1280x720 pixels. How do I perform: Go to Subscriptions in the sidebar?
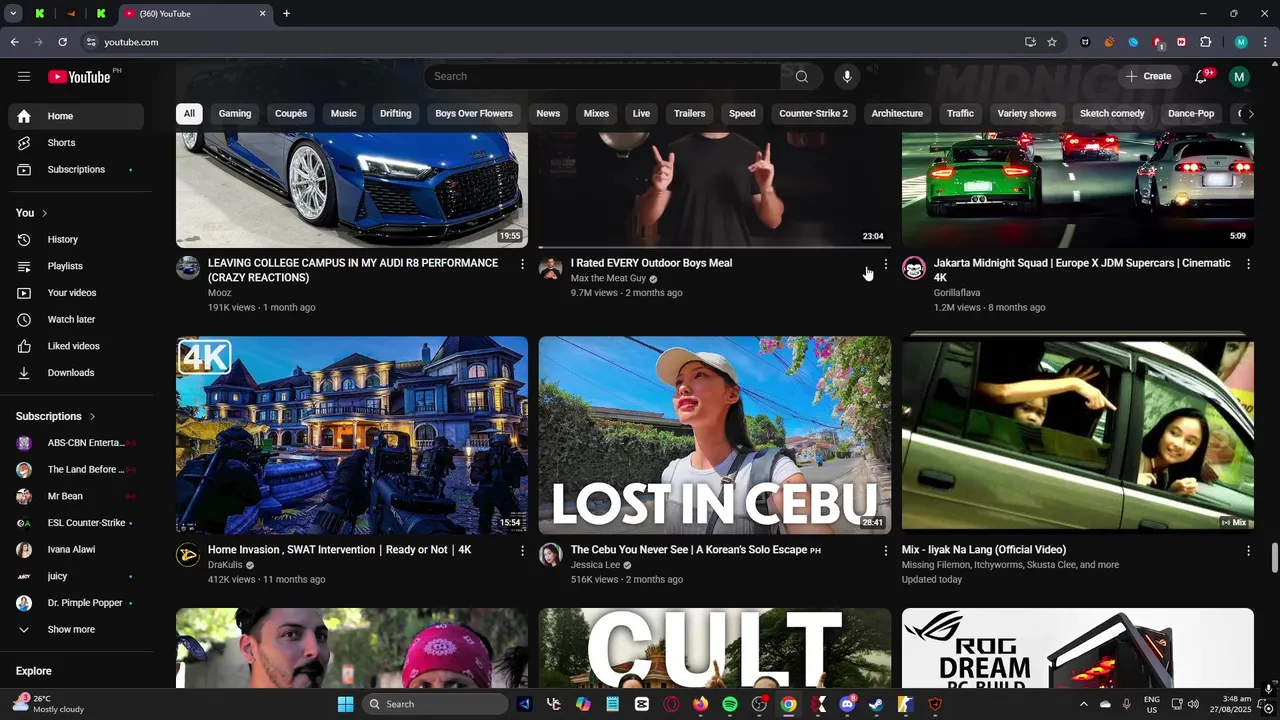coord(76,170)
